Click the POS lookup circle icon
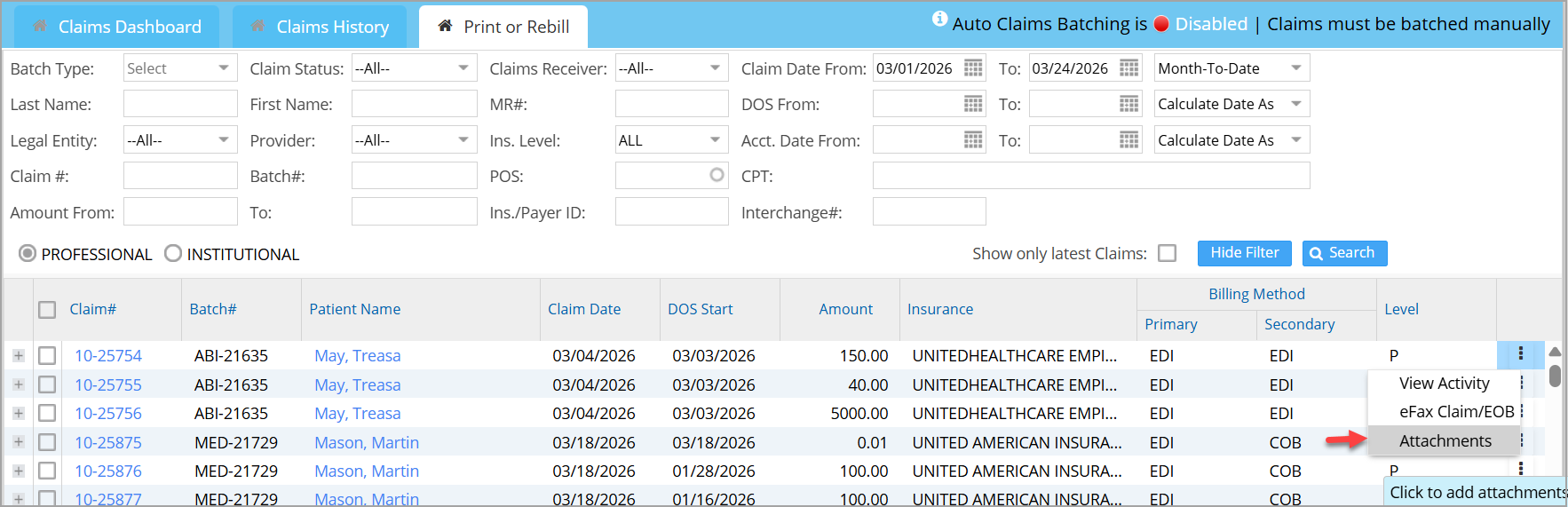The height and width of the screenshot is (507, 1568). (x=717, y=176)
